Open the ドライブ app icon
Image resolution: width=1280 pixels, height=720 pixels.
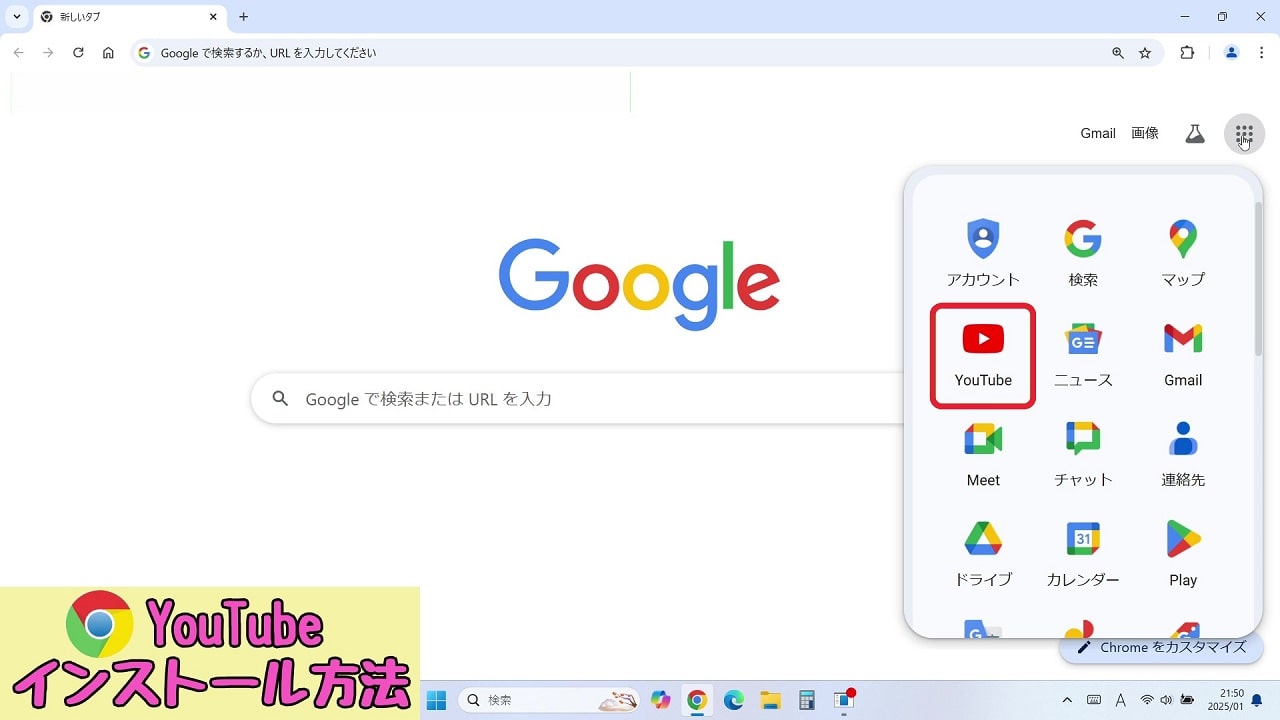tap(983, 555)
